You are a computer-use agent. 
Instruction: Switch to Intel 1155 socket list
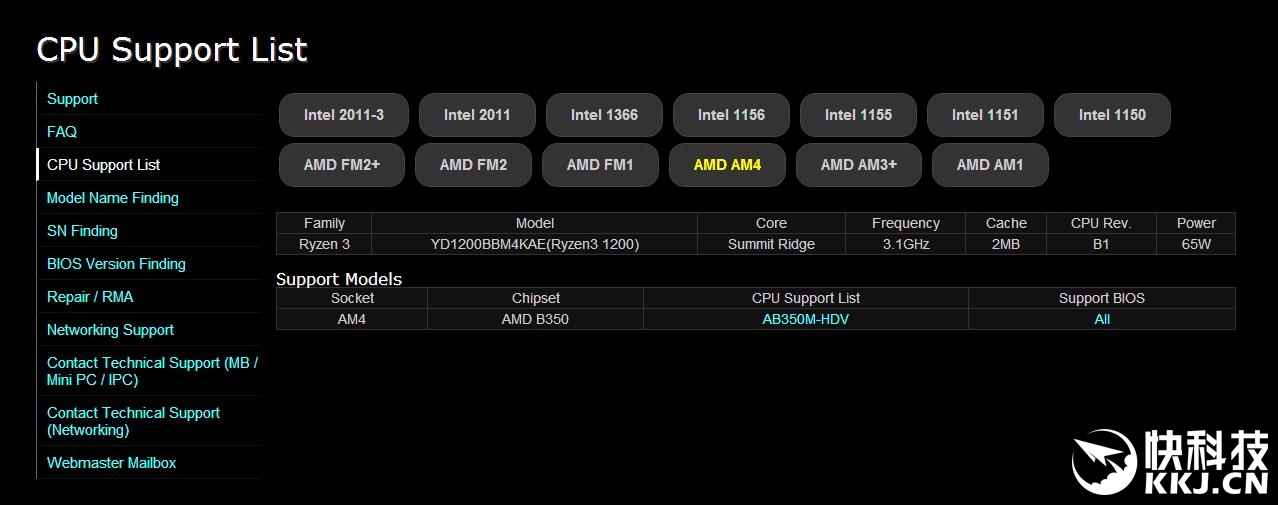[x=858, y=115]
